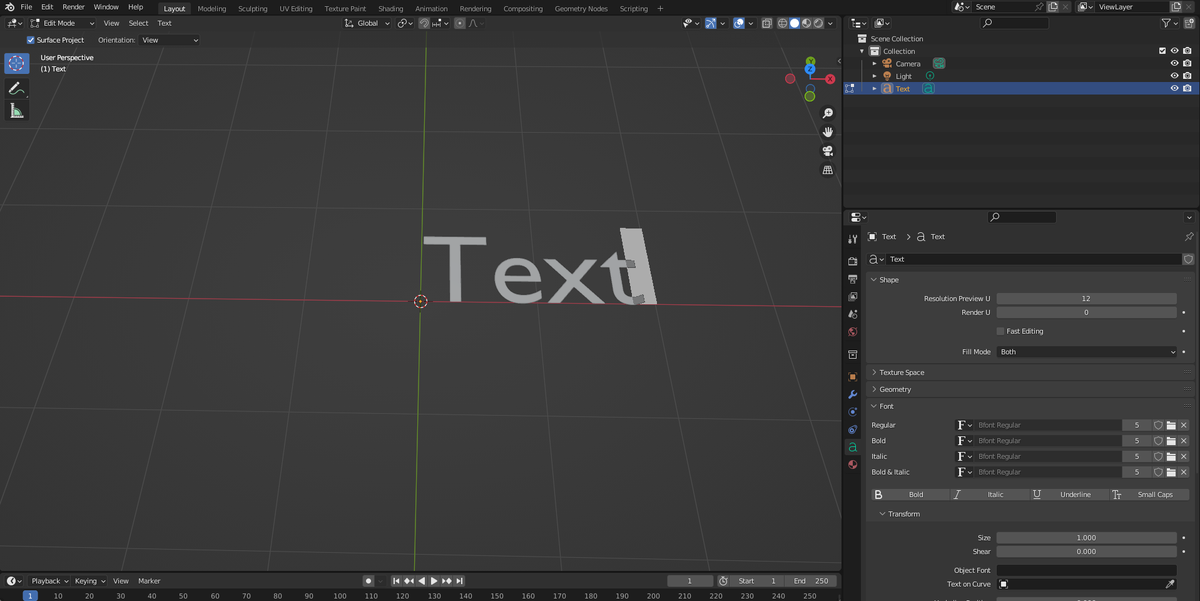Hide the Light object in viewport

click(x=1174, y=76)
